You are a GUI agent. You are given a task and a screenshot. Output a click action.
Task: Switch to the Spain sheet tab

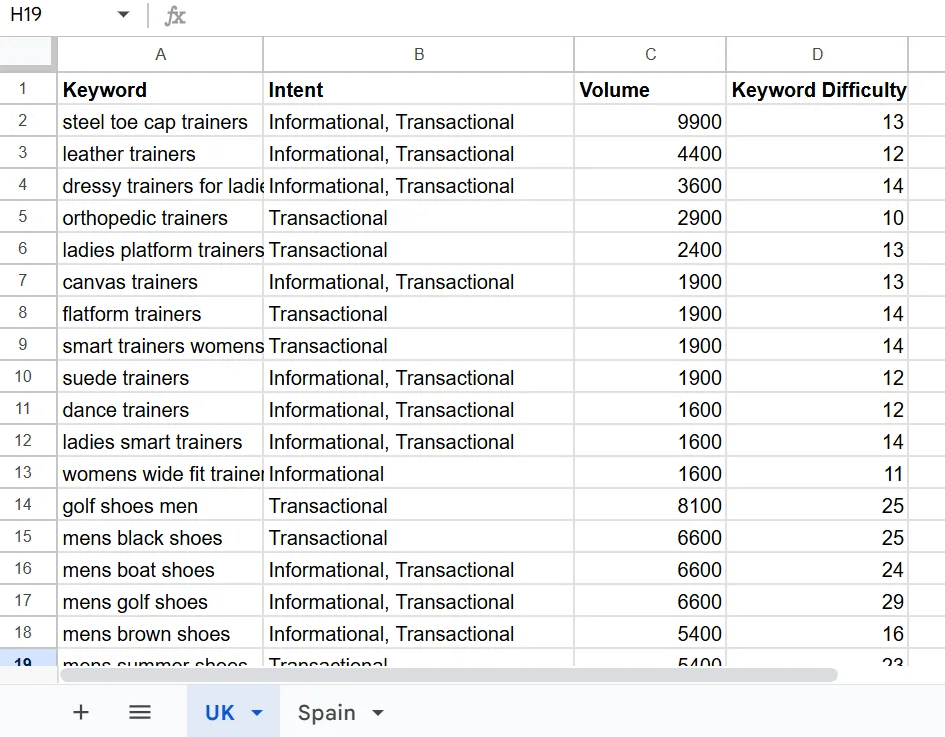tap(327, 713)
